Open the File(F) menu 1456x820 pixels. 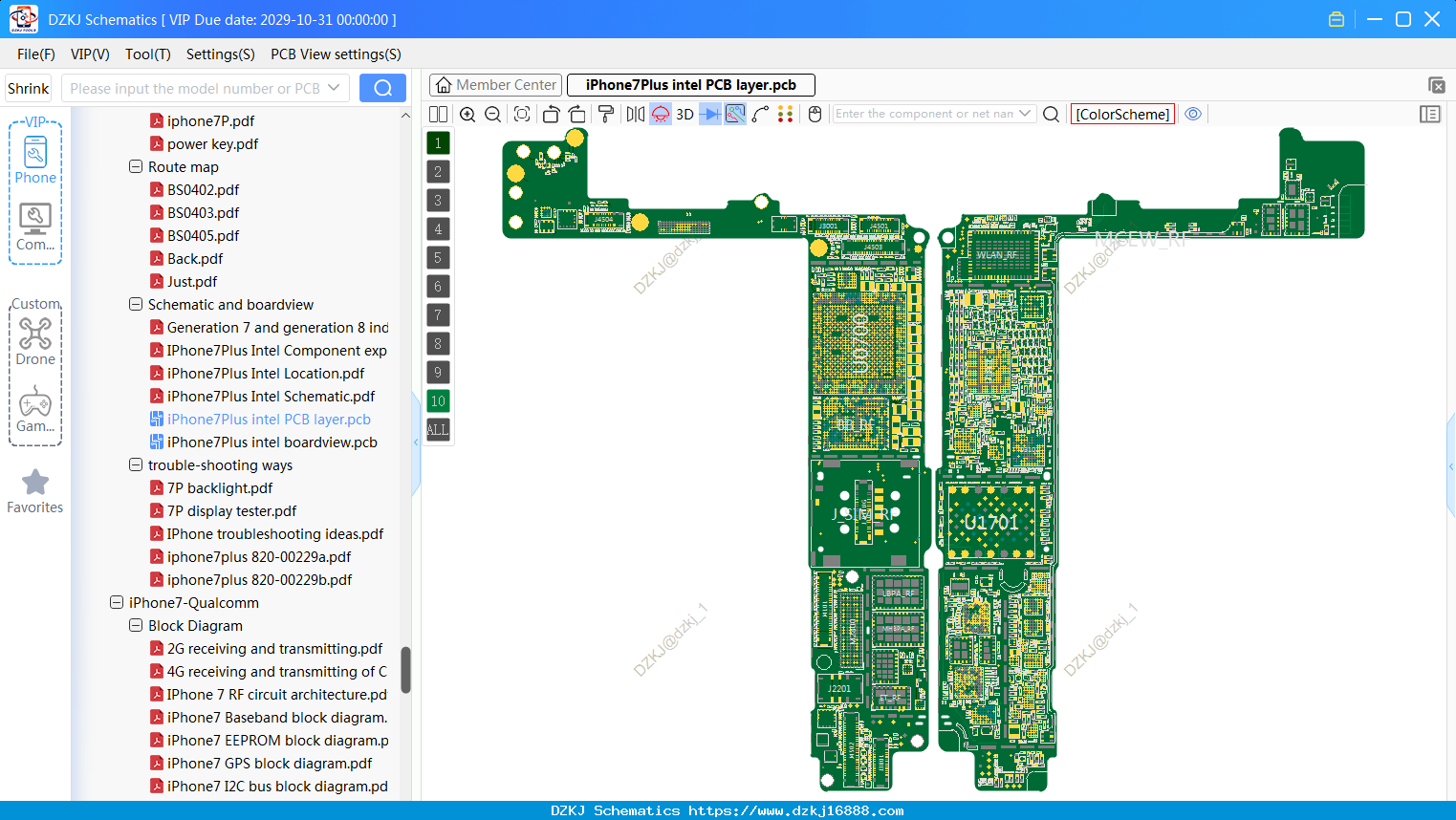pyautogui.click(x=36, y=54)
